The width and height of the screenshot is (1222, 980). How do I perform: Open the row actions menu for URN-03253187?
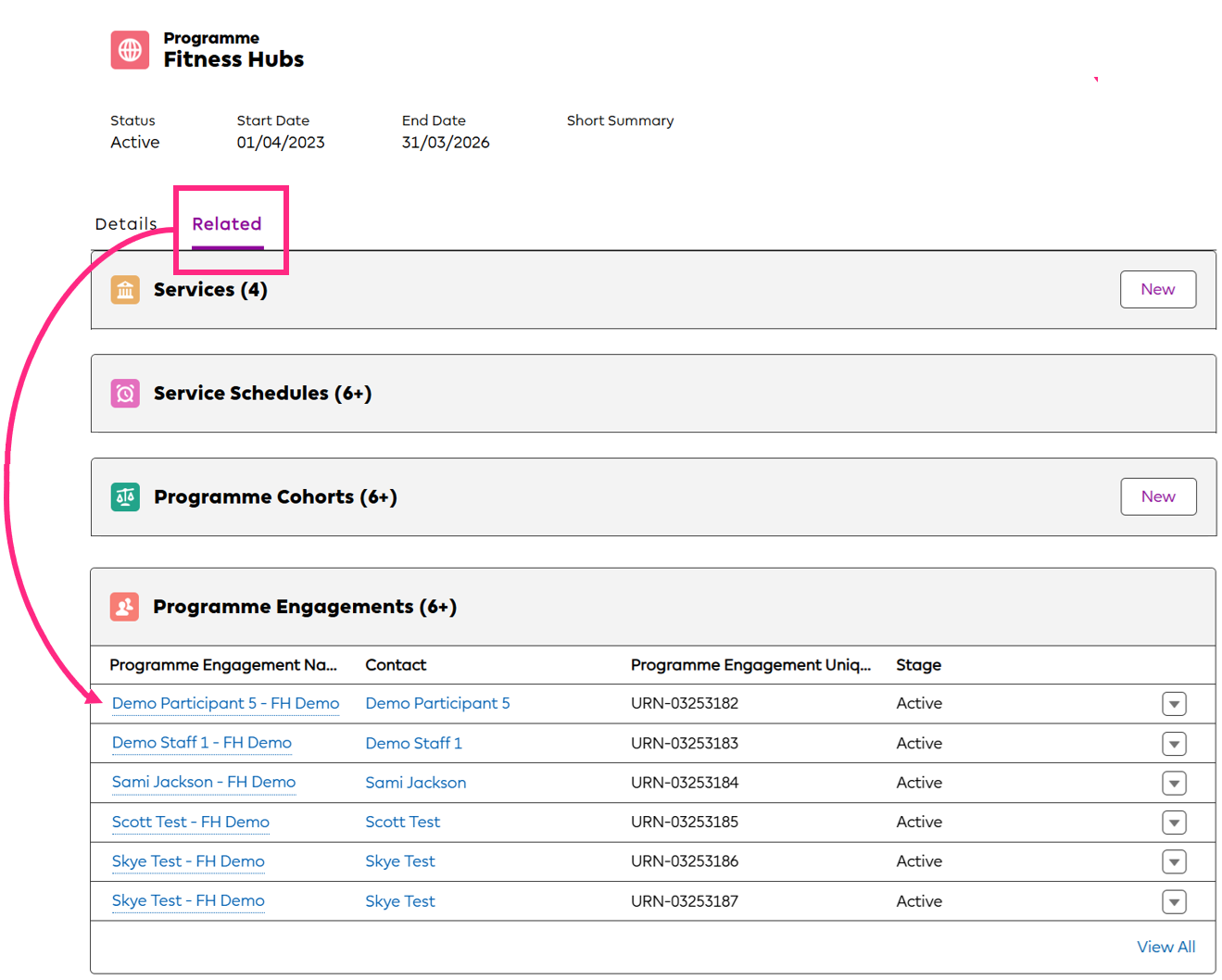point(1174,901)
